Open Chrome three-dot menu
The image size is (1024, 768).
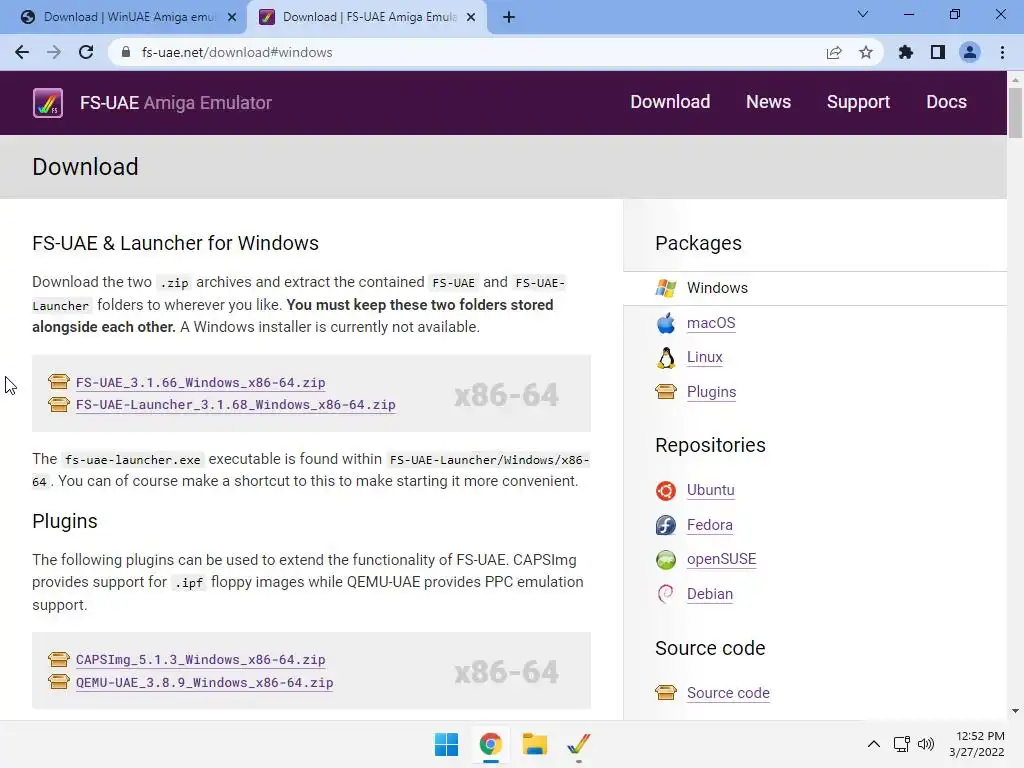[1002, 52]
